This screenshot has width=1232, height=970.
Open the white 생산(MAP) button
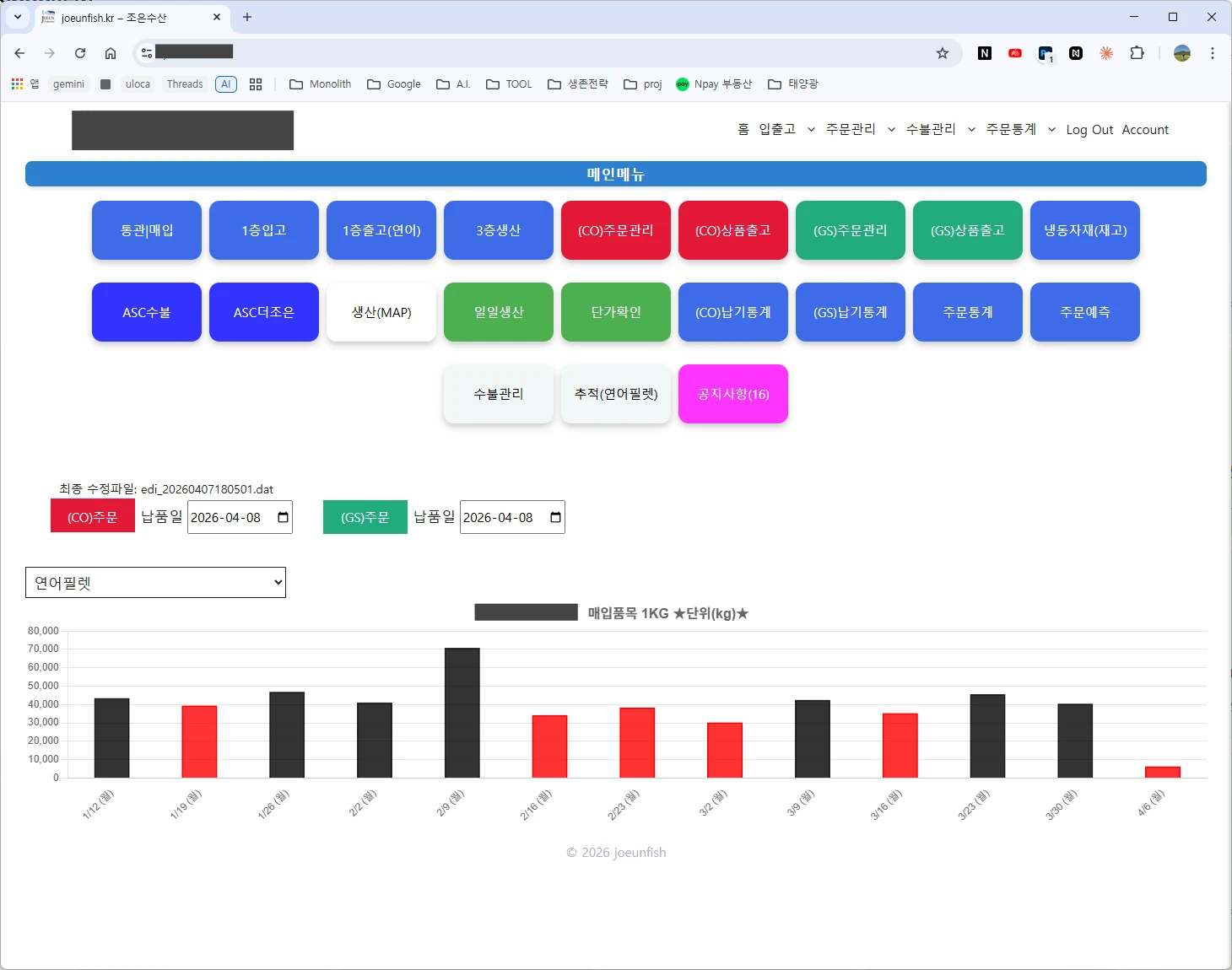381,312
